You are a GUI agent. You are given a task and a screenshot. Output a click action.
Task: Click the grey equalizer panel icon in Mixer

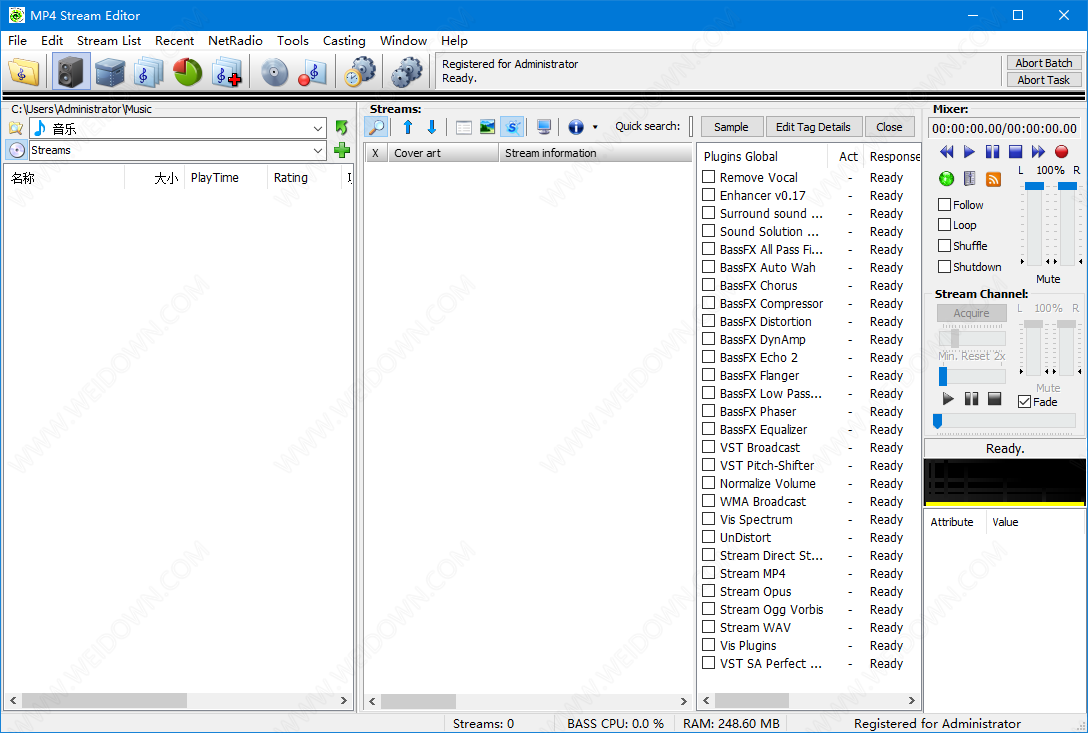pos(970,179)
